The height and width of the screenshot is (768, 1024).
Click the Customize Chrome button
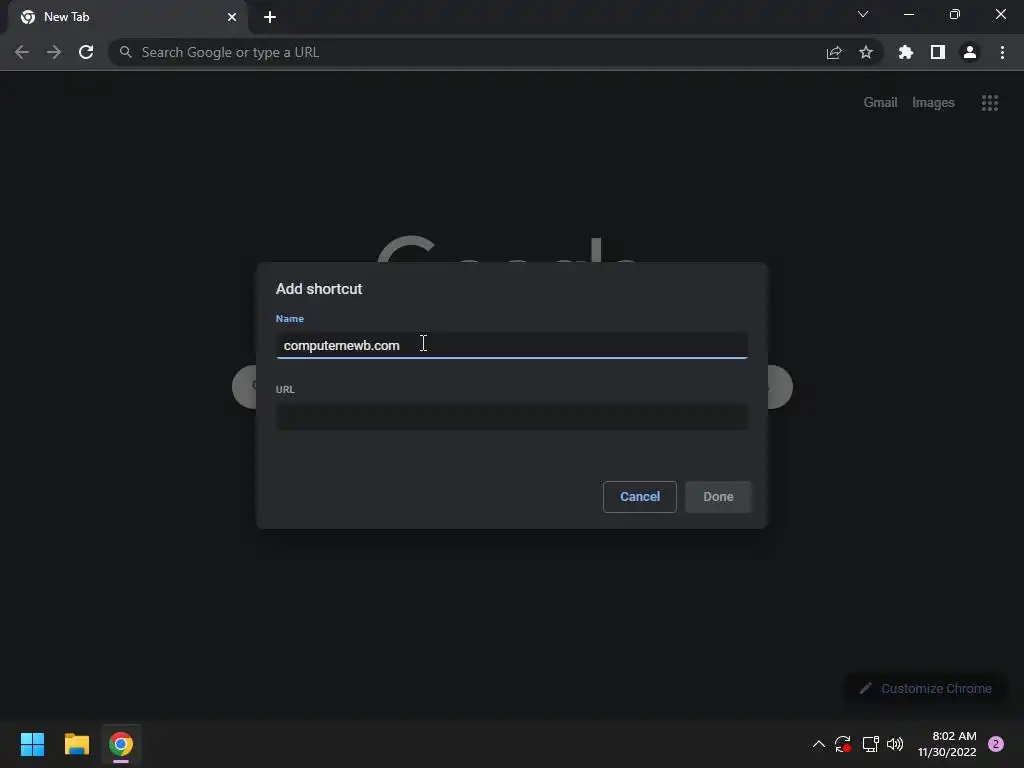927,688
